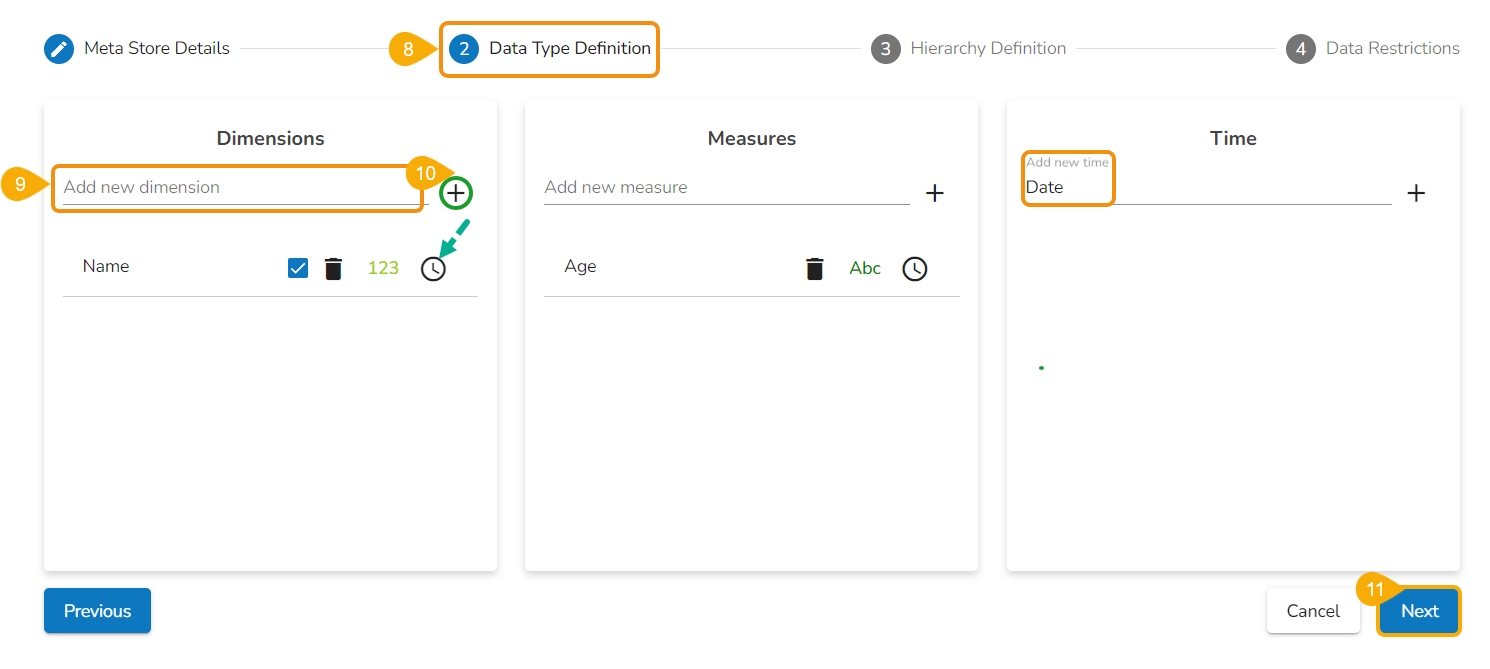Click the pencil icon for Meta Store Details
The width and height of the screenshot is (1490, 669).
coord(59,48)
